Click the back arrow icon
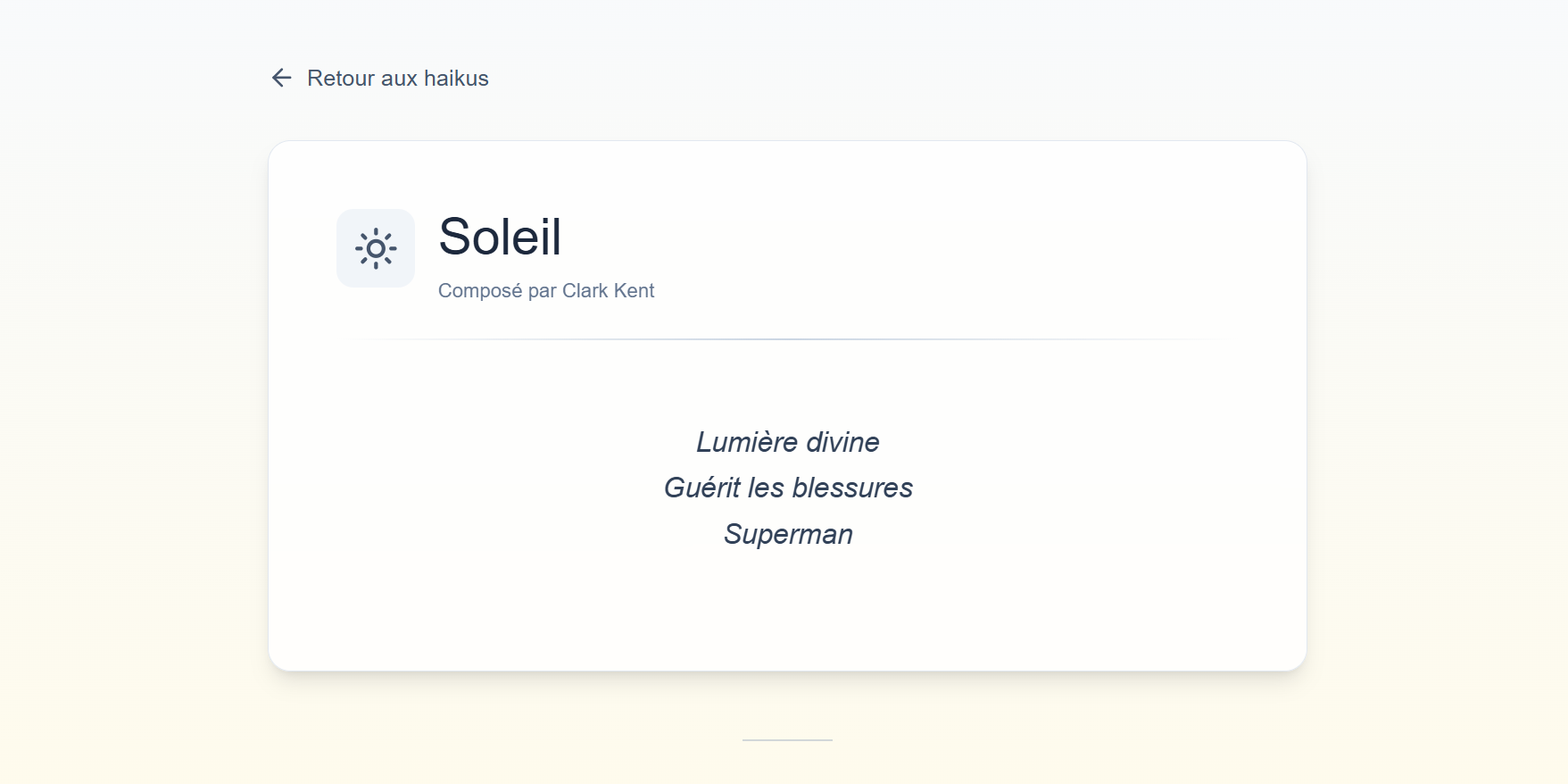This screenshot has height=784, width=1568. (x=281, y=79)
